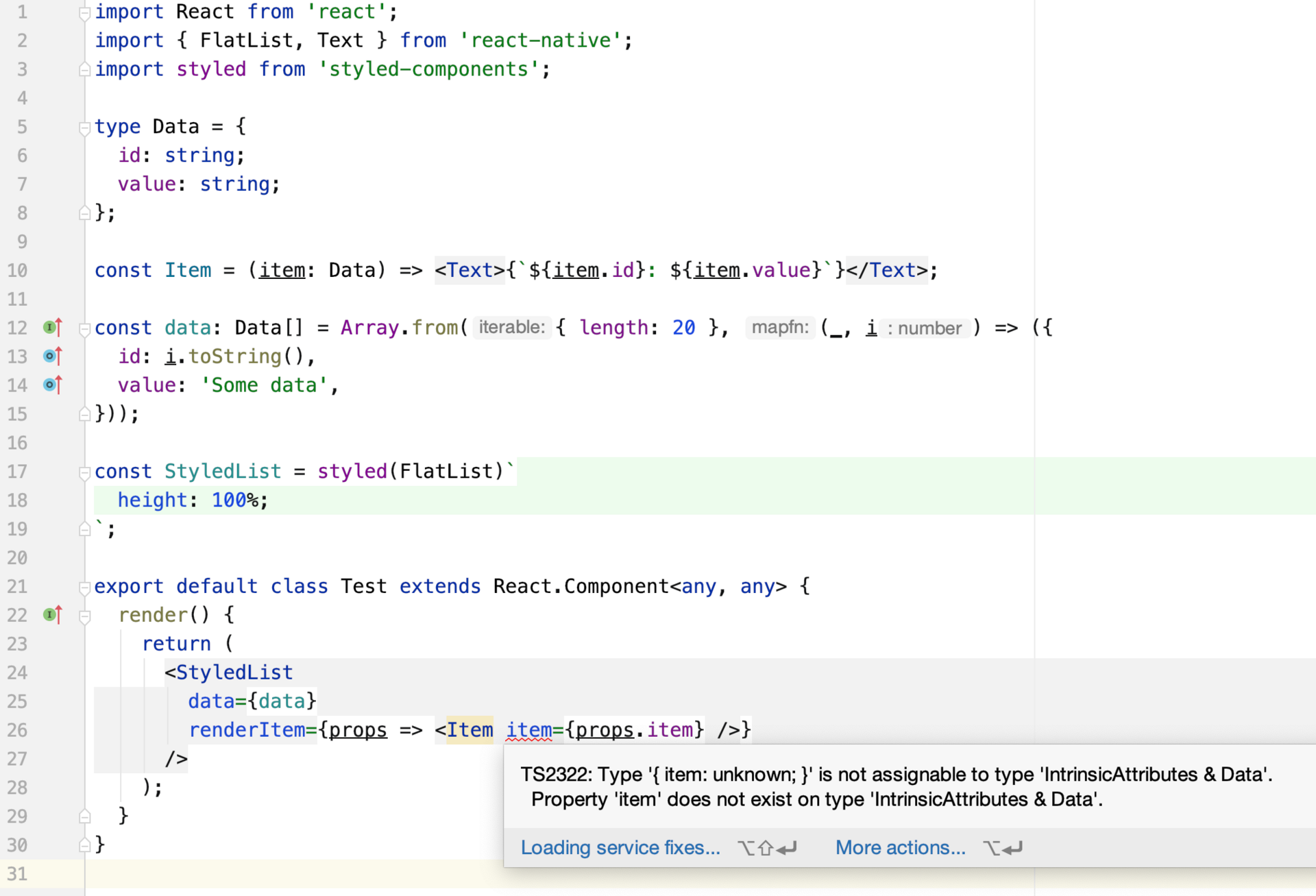1316x896 pixels.
Task: Click 'Array' on line 12
Action: [370, 328]
